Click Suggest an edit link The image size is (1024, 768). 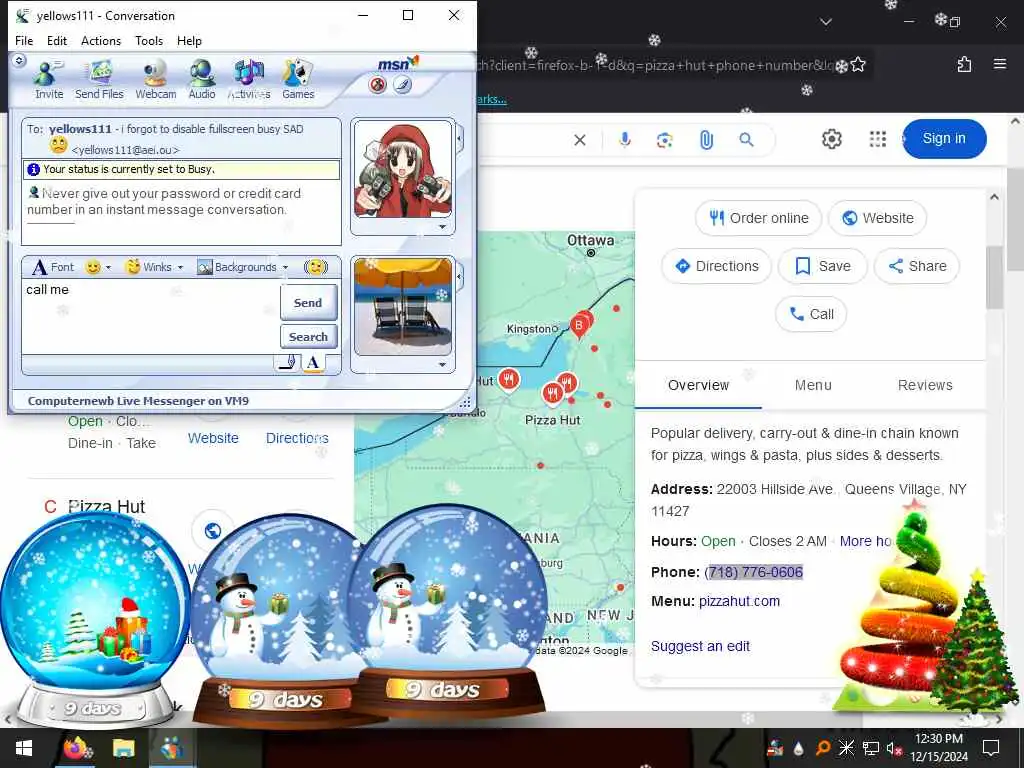(700, 646)
